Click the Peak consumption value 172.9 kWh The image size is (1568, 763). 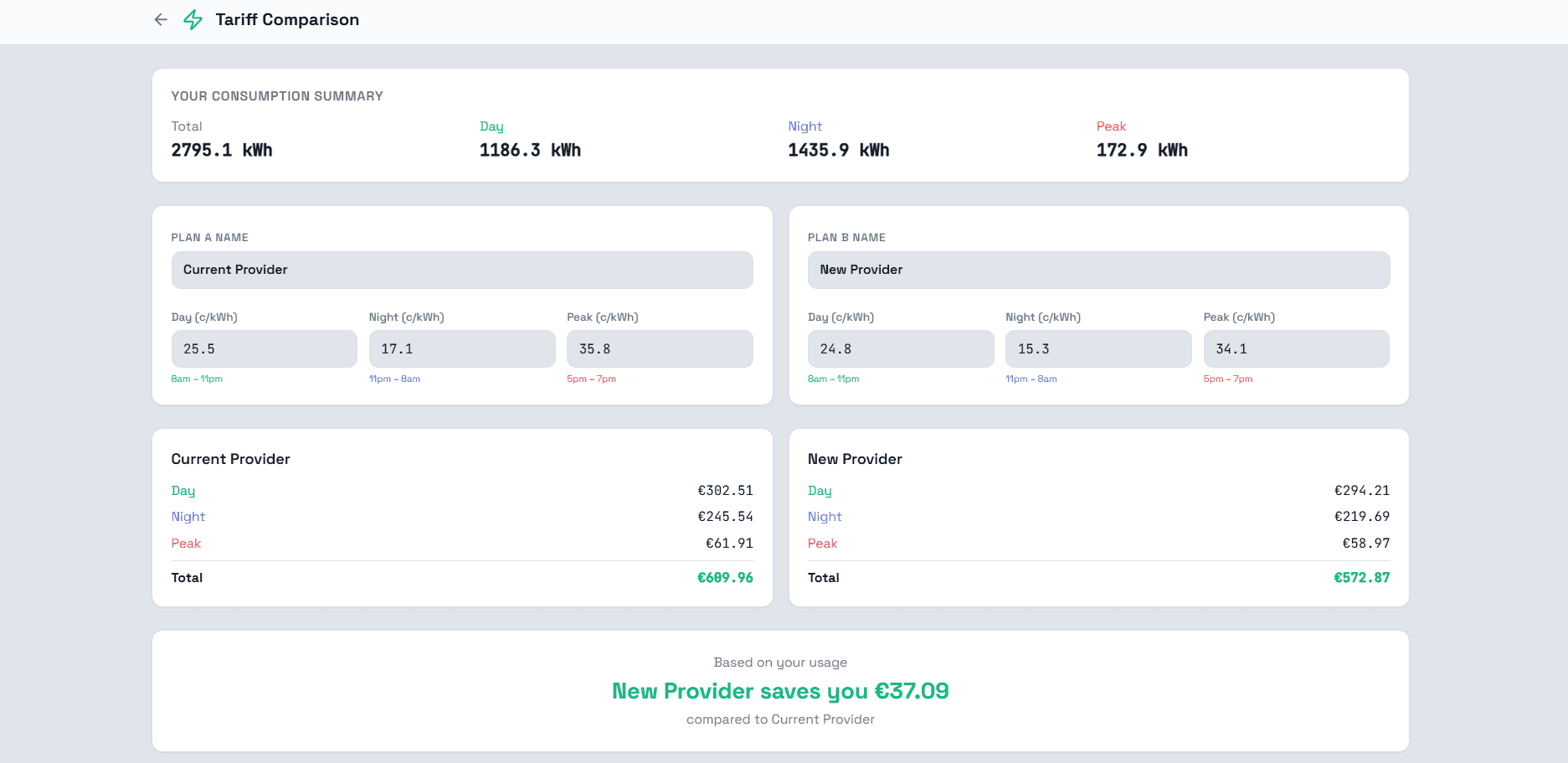(1142, 150)
